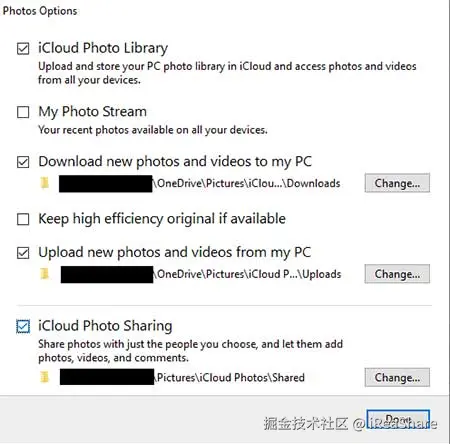The width and height of the screenshot is (450, 444).
Task: Click the iCloud Photo Library label
Action: pos(103,48)
